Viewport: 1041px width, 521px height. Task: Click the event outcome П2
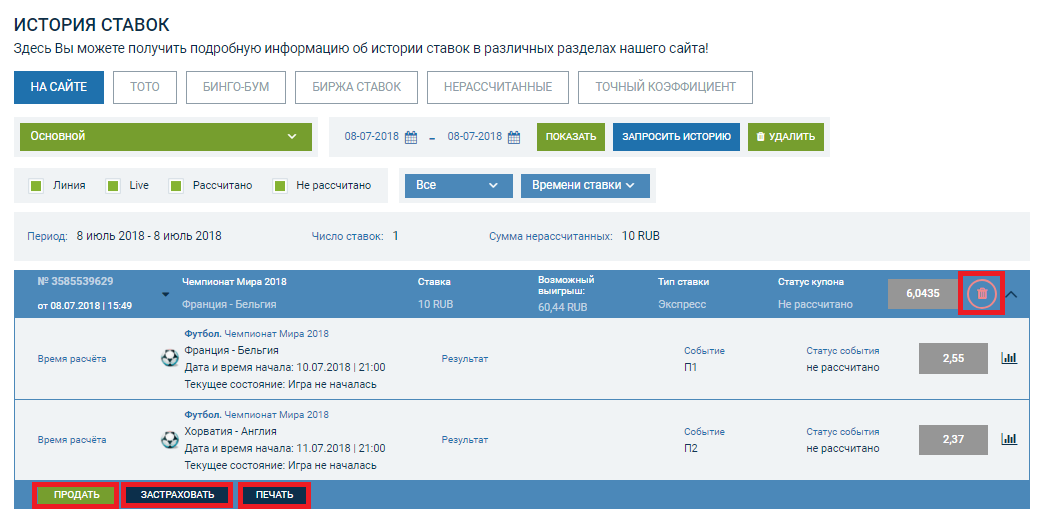tap(691, 449)
